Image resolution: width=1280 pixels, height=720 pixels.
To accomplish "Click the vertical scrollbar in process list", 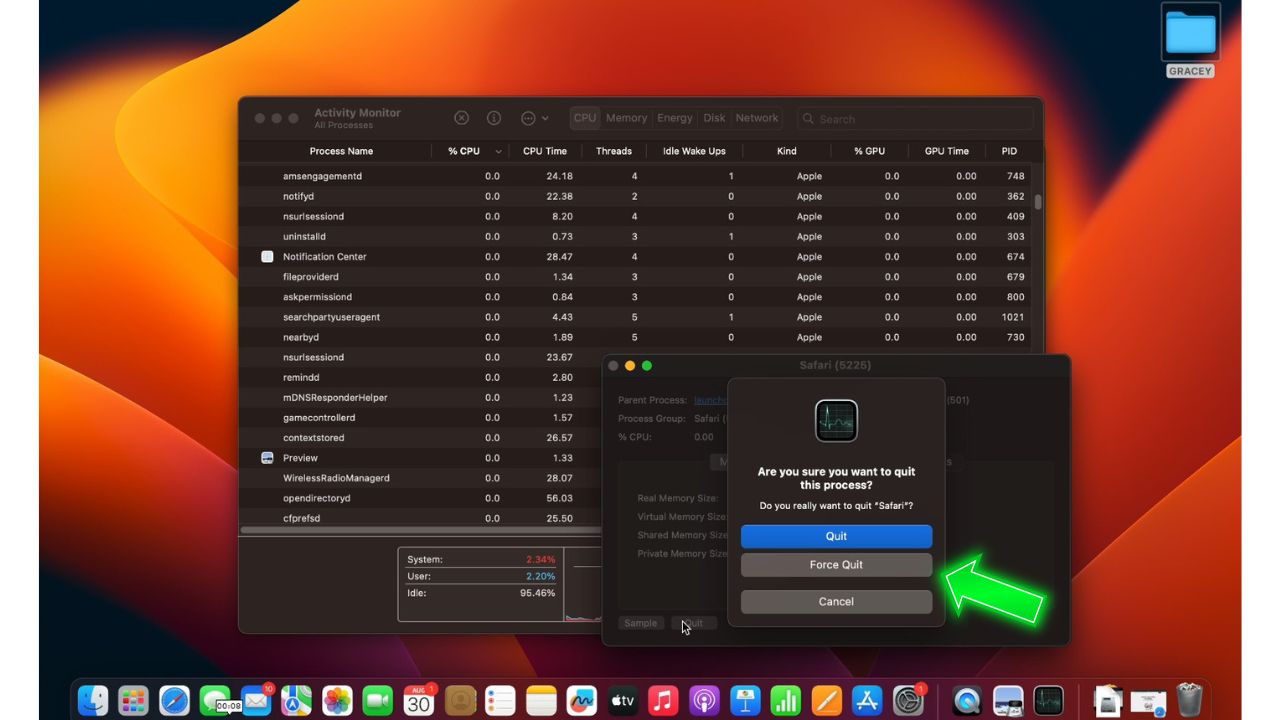I will pyautogui.click(x=1038, y=202).
